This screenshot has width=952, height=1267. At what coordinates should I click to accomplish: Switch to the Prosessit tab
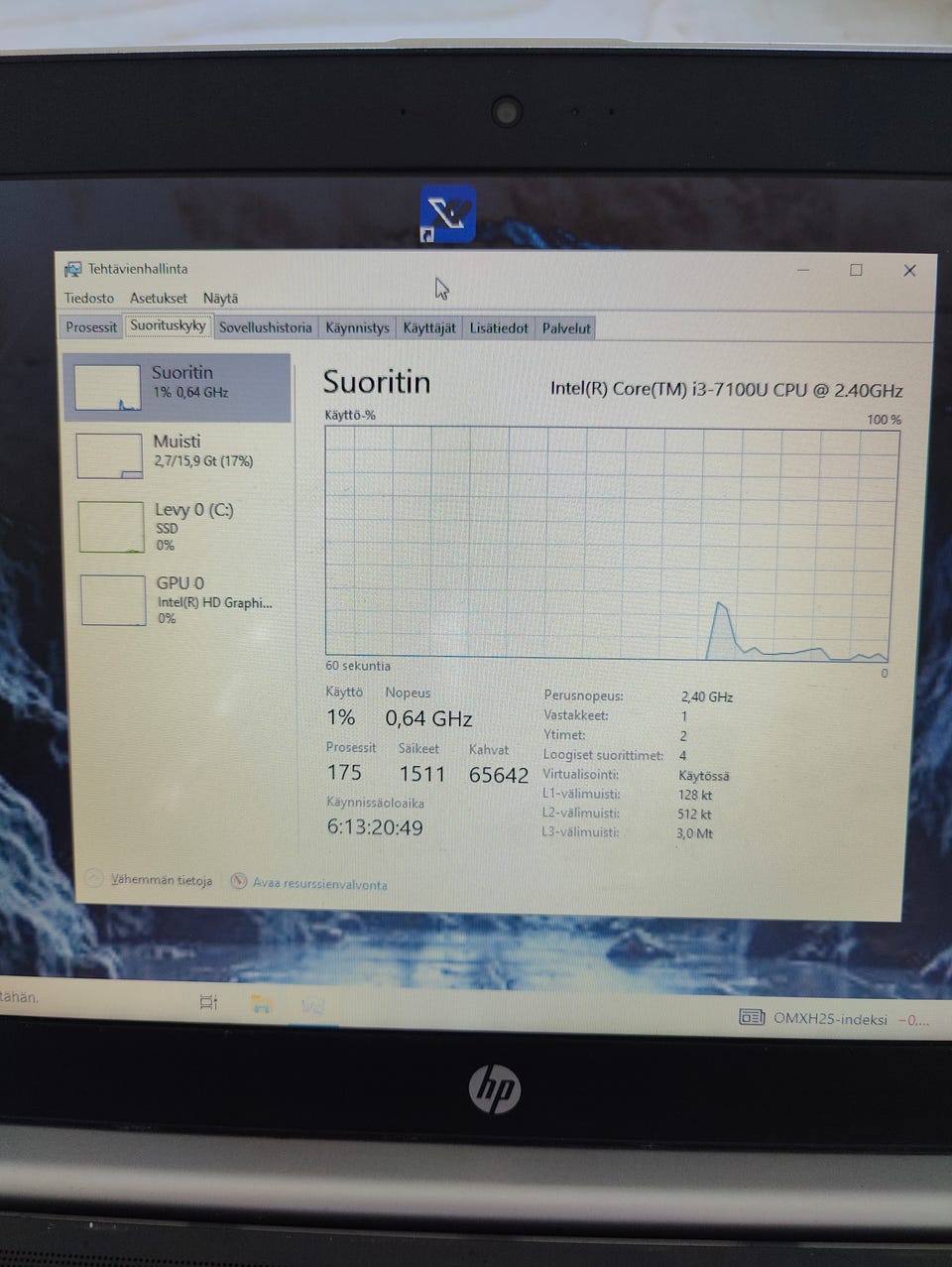coord(91,327)
